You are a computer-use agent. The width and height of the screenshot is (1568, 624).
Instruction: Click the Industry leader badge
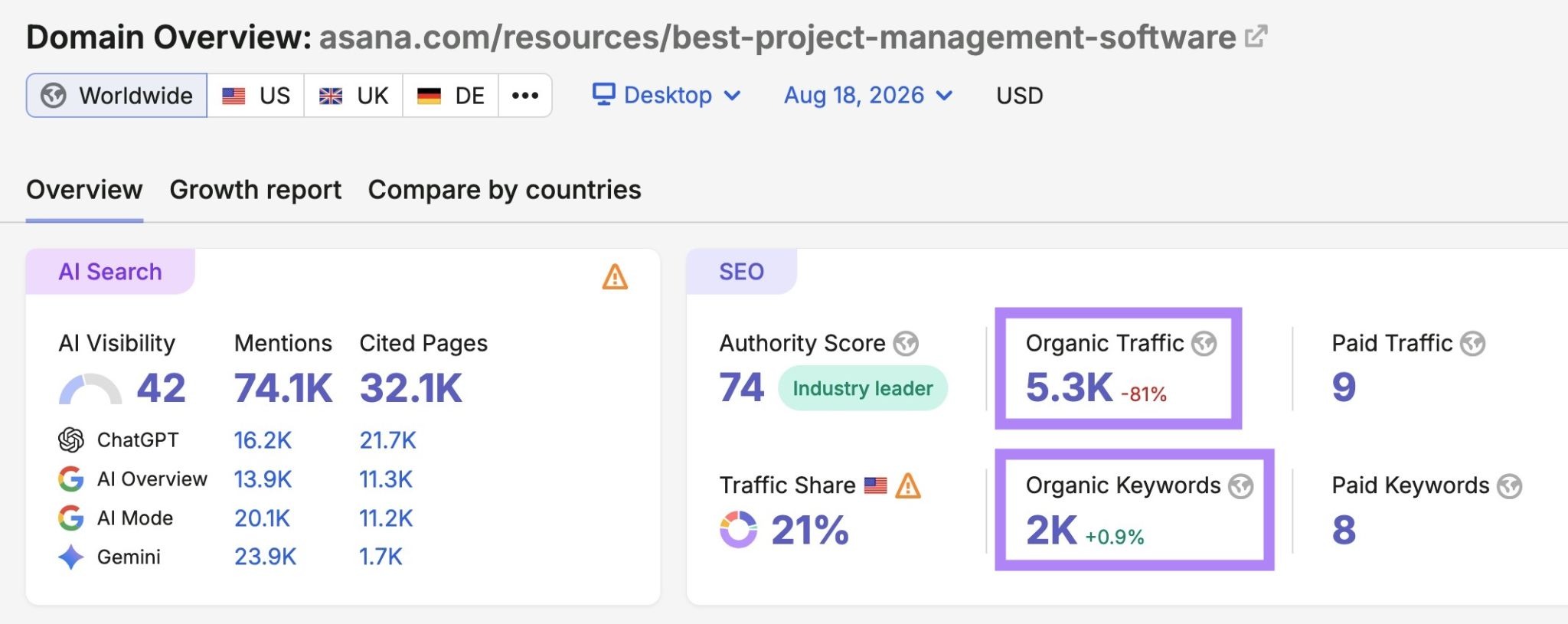(x=863, y=388)
